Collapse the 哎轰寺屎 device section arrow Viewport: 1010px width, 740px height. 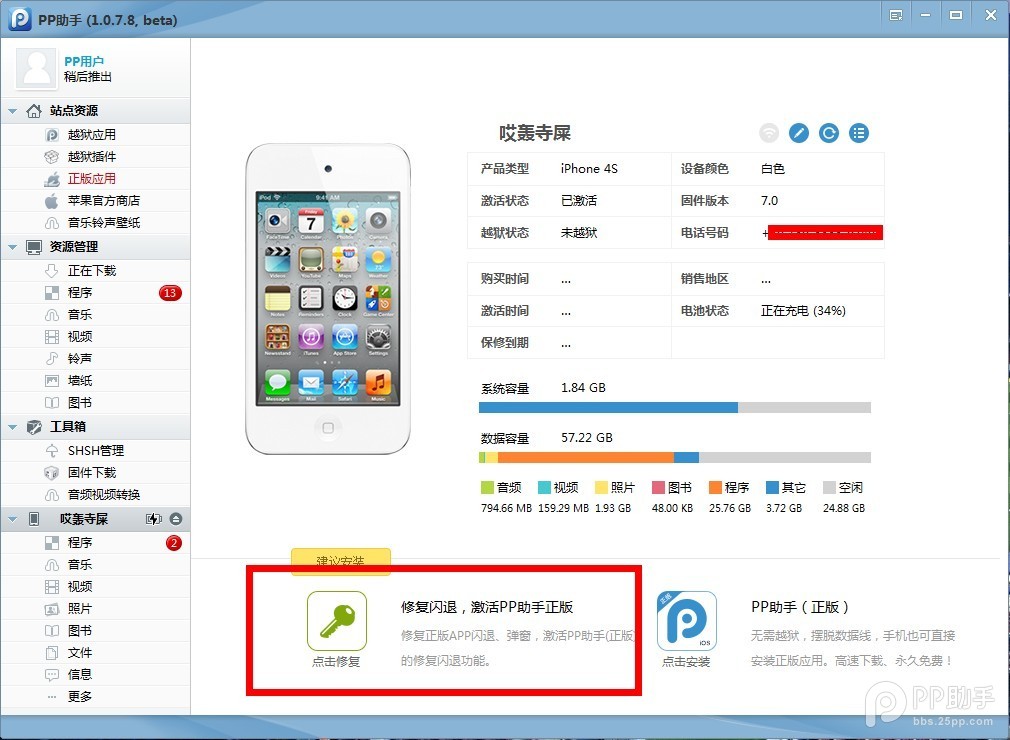click(12, 519)
